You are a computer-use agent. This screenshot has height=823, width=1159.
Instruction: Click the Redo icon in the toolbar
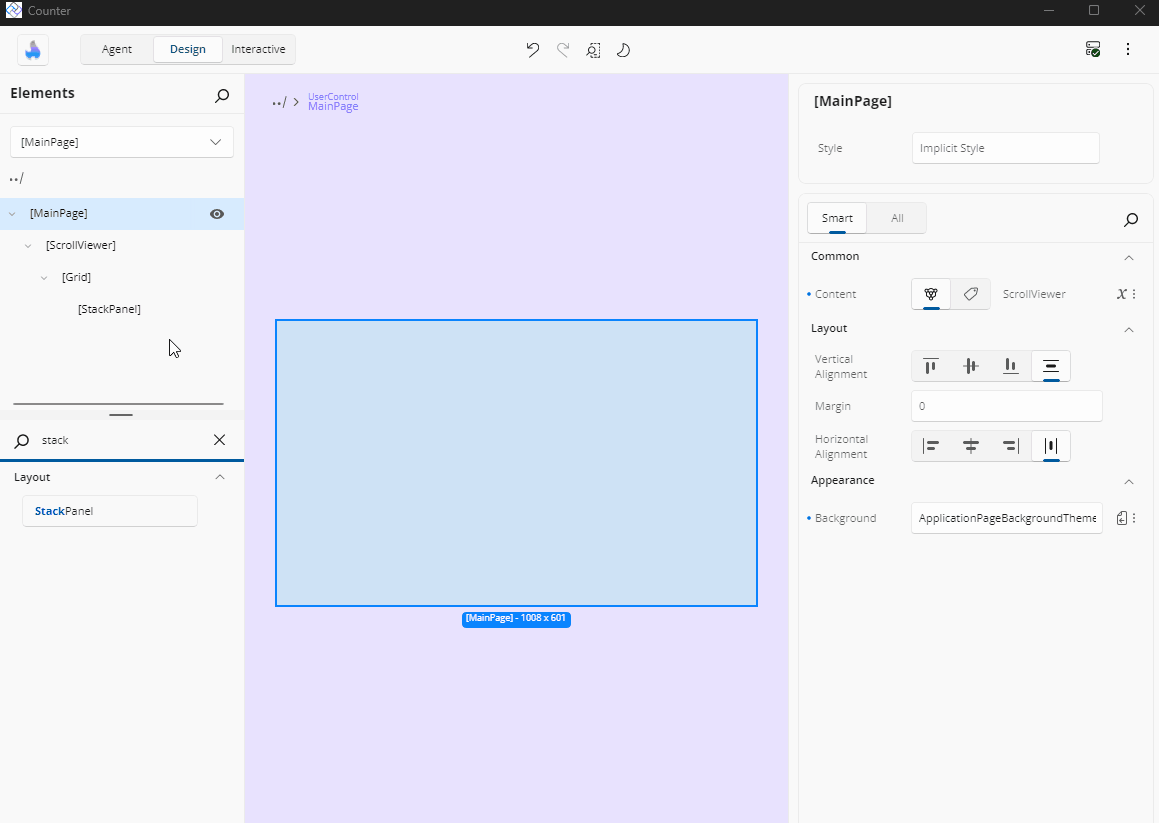pyautogui.click(x=562, y=49)
